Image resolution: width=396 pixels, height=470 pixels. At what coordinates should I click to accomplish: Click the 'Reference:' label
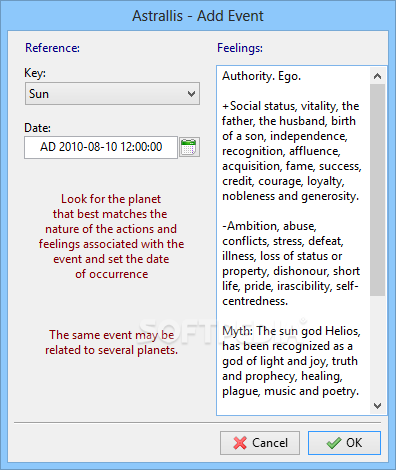click(x=53, y=48)
